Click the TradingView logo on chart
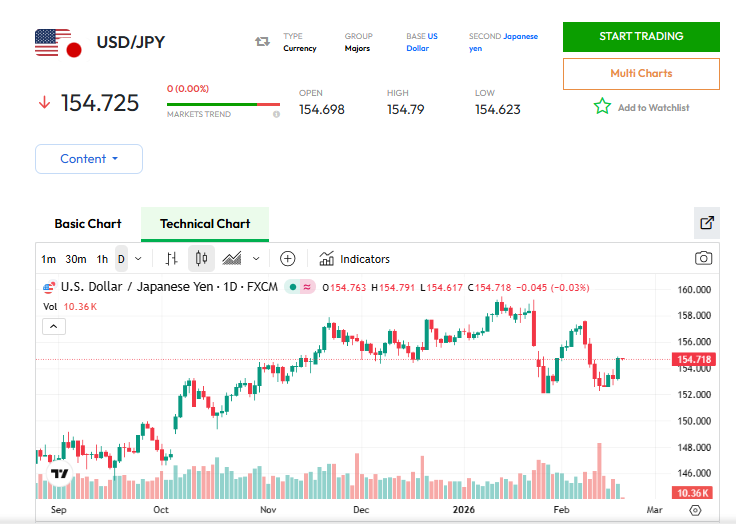The width and height of the screenshot is (736, 530). (x=59, y=477)
